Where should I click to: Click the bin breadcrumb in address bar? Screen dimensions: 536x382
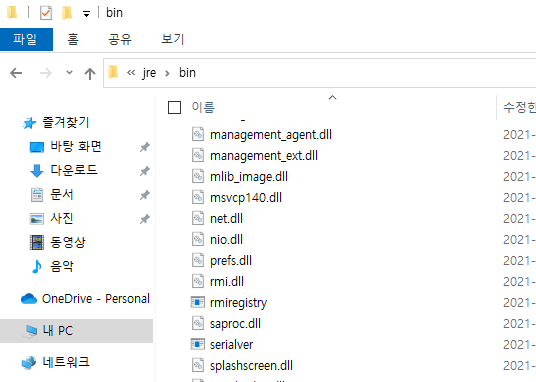pyautogui.click(x=187, y=73)
